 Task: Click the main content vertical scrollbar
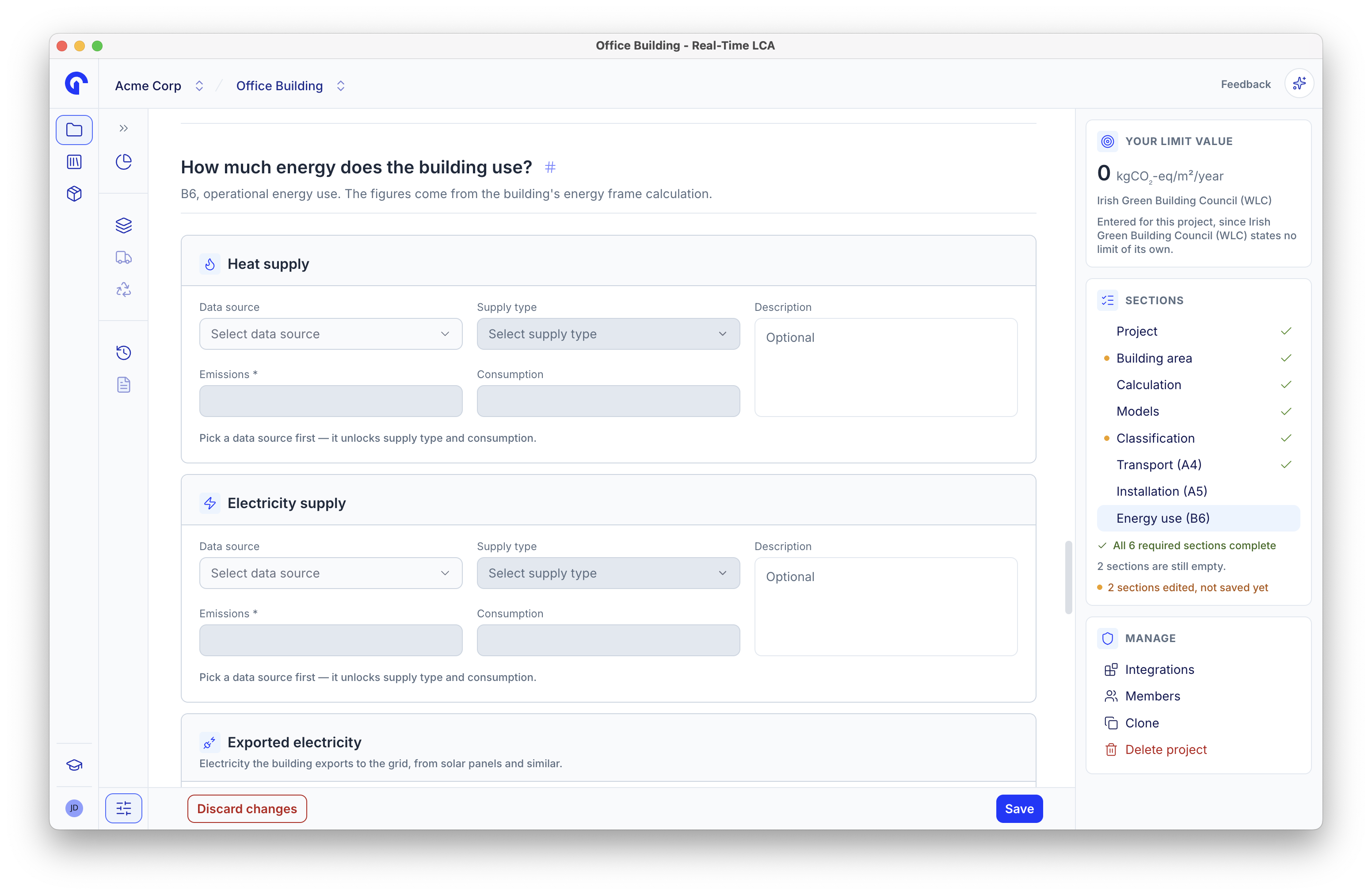tap(1067, 577)
